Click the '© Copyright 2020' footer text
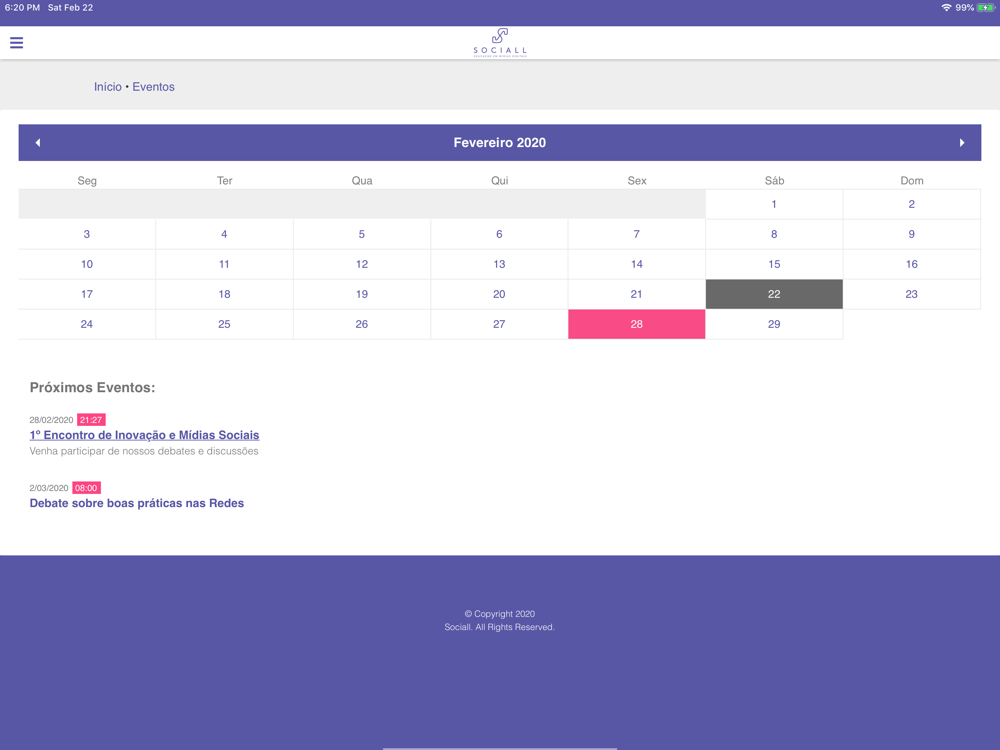1000x750 pixels. (499, 614)
